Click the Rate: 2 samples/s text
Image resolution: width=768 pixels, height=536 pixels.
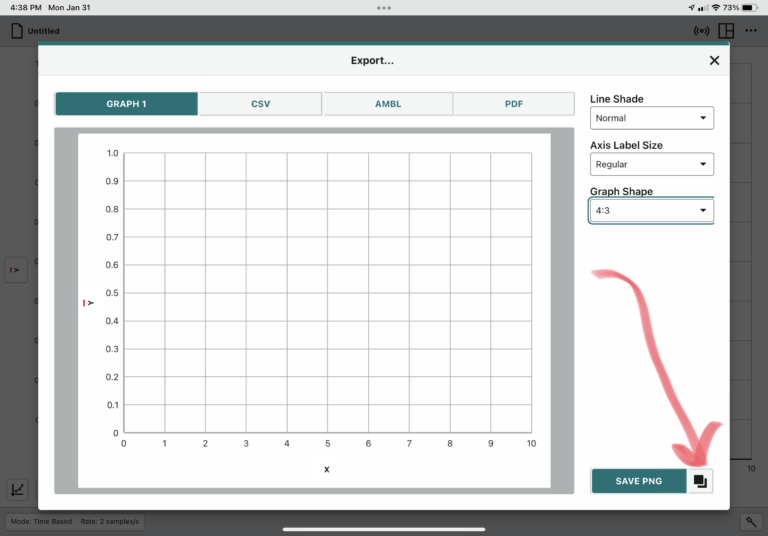point(110,521)
